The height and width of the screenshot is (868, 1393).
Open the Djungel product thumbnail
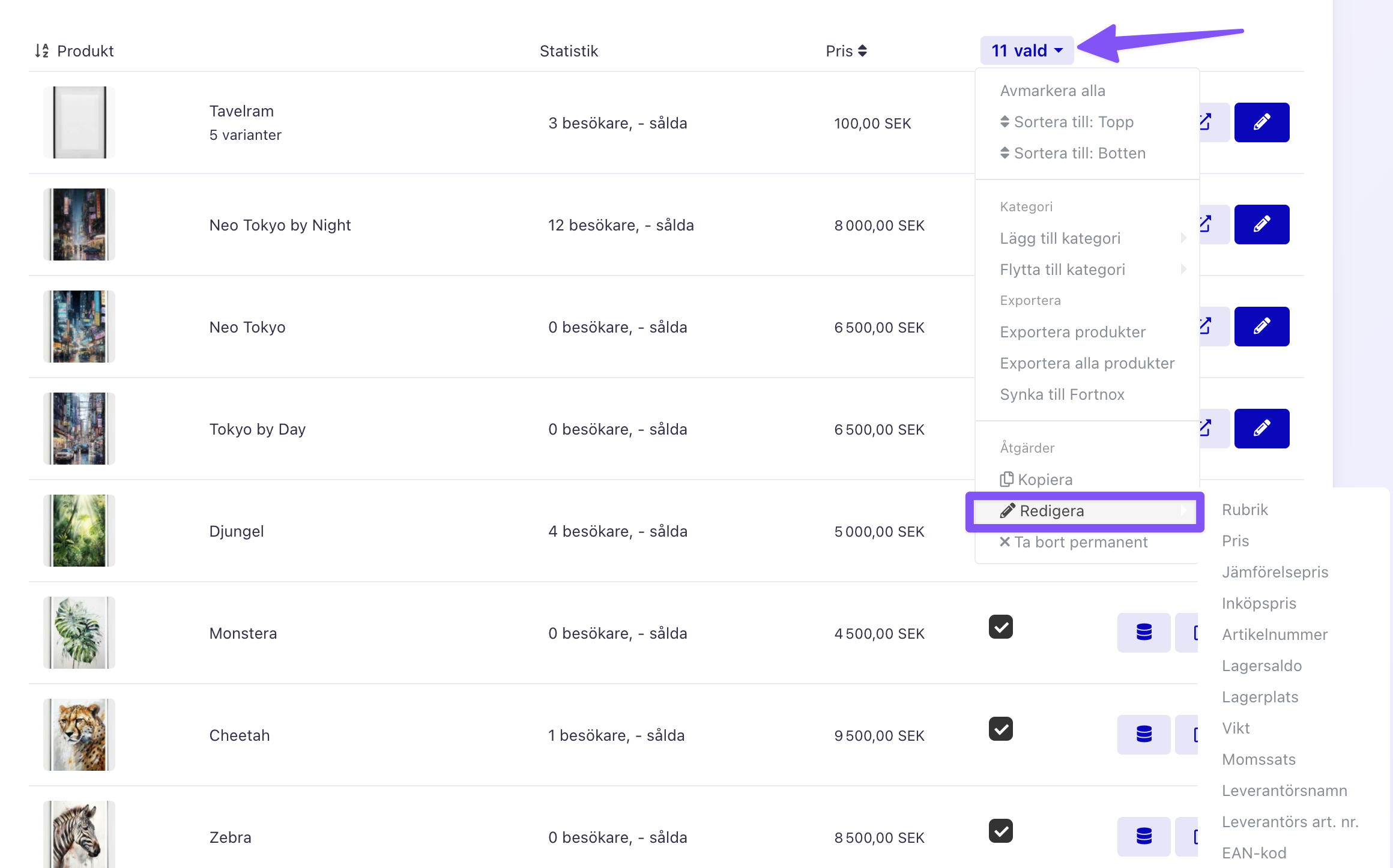[79, 531]
